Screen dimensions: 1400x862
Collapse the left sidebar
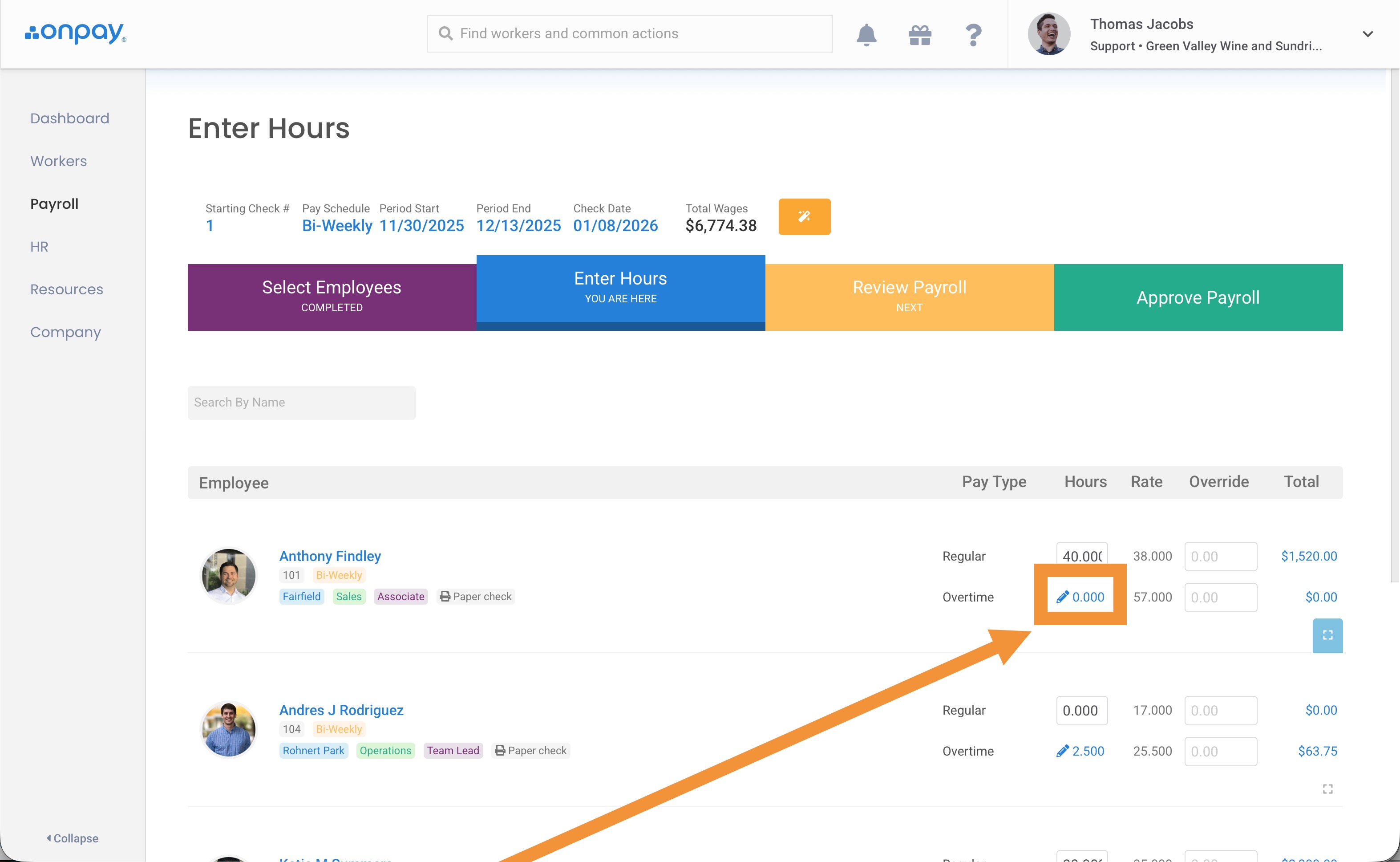(73, 838)
